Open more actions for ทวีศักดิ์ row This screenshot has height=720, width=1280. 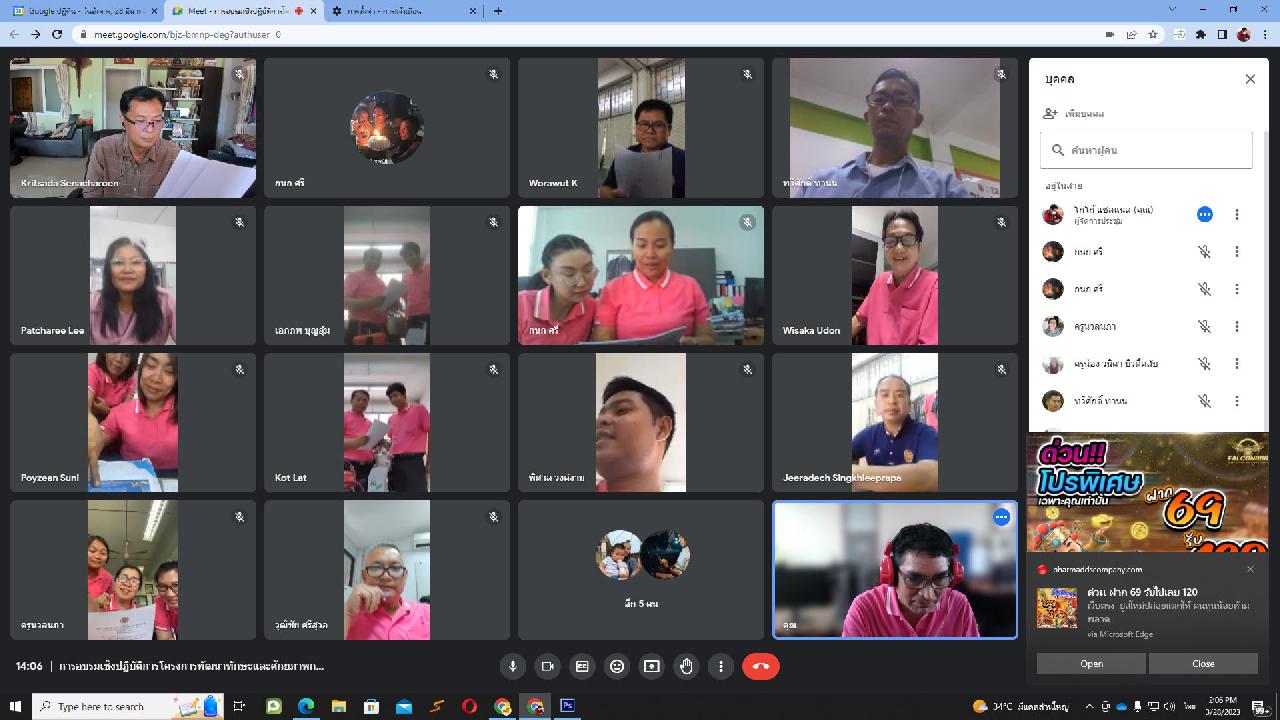(x=1237, y=401)
